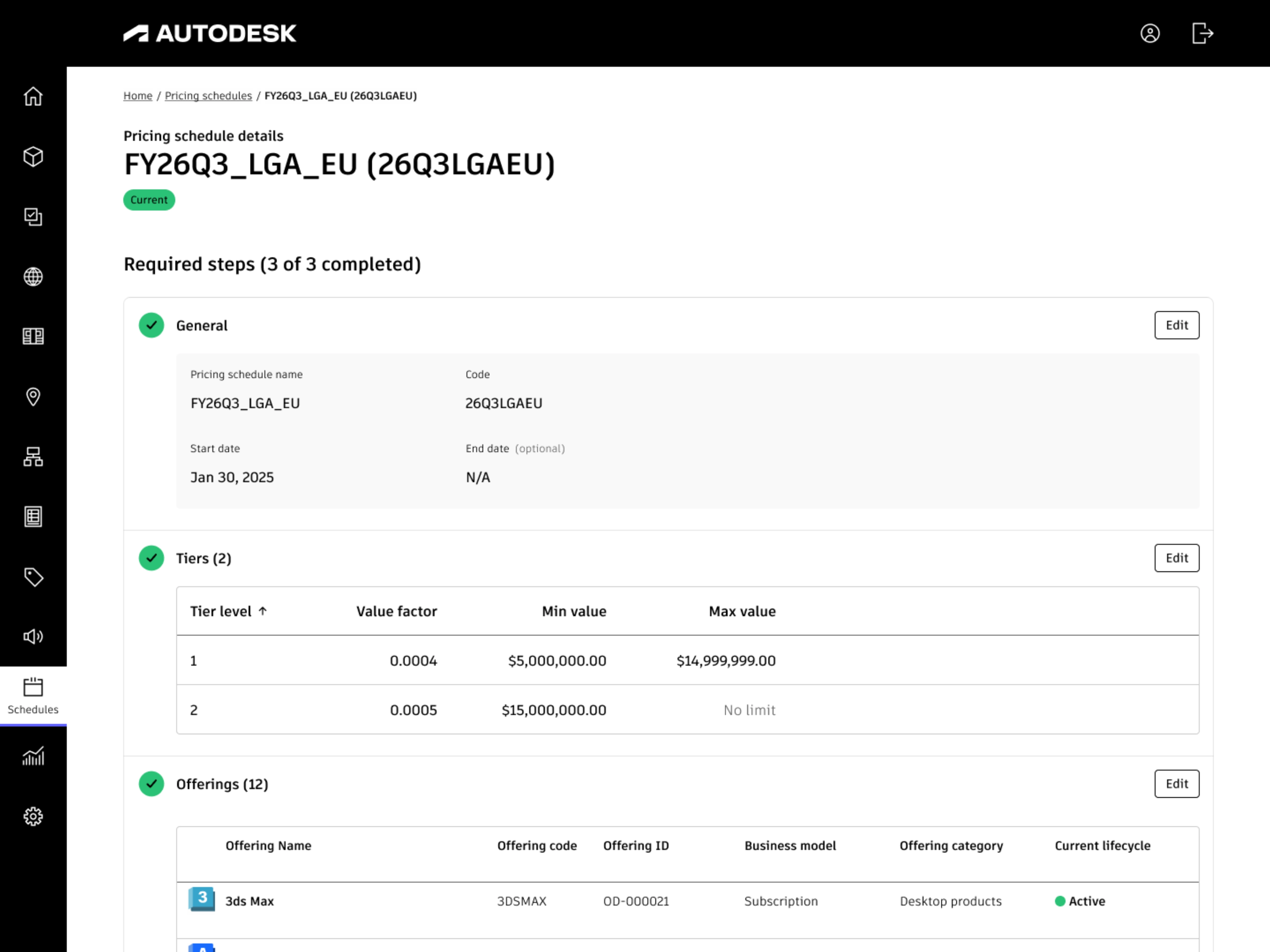This screenshot has width=1270, height=952.
Task: Edit the General section
Action: (x=1176, y=325)
